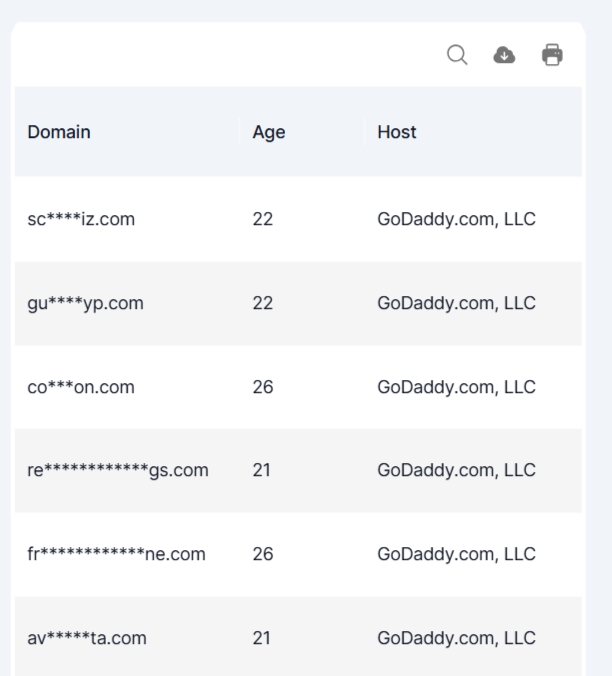Click age 21 in the av*****ta.com row
The height and width of the screenshot is (676, 612).
click(262, 638)
